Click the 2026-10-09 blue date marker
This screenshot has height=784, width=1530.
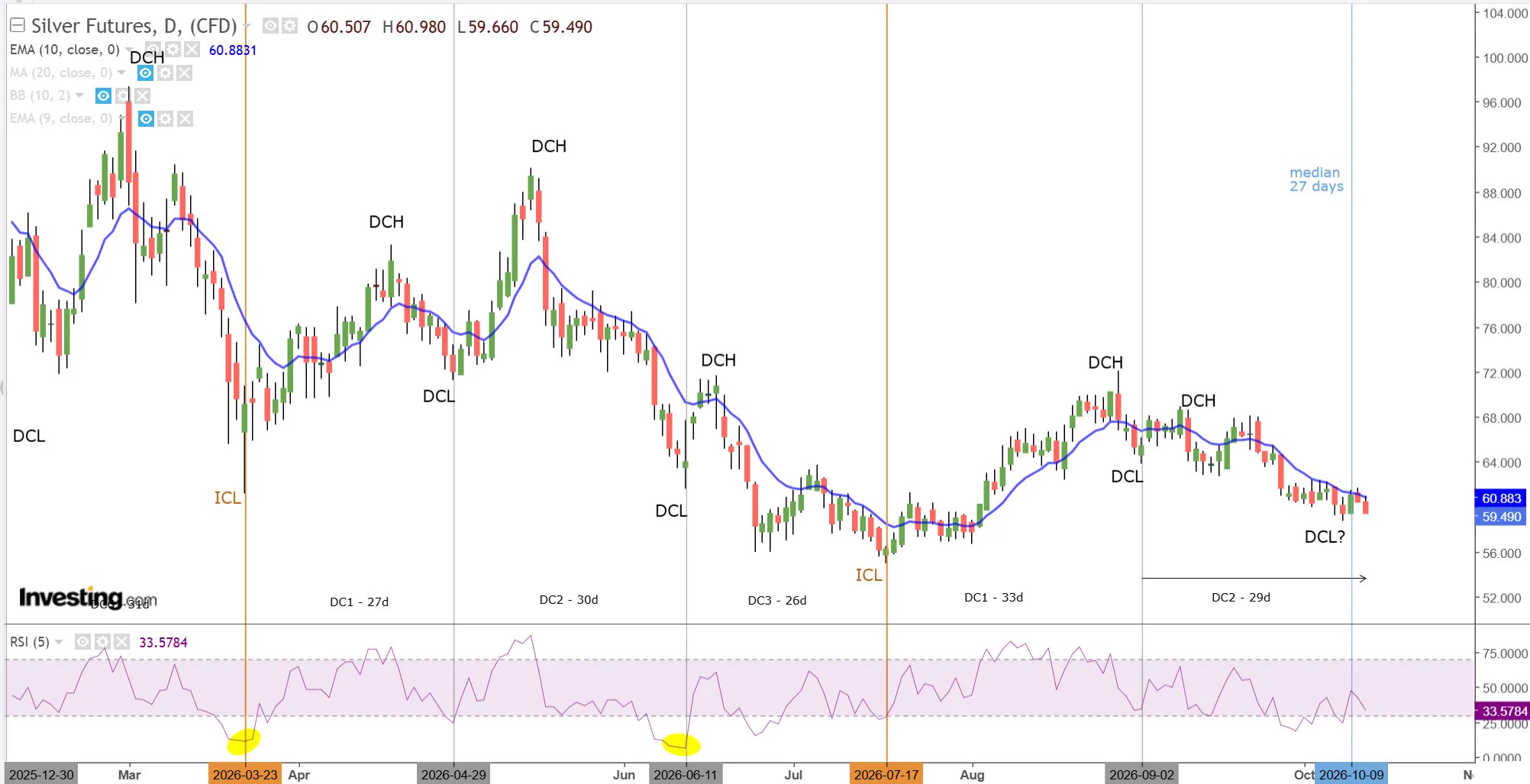[1351, 774]
